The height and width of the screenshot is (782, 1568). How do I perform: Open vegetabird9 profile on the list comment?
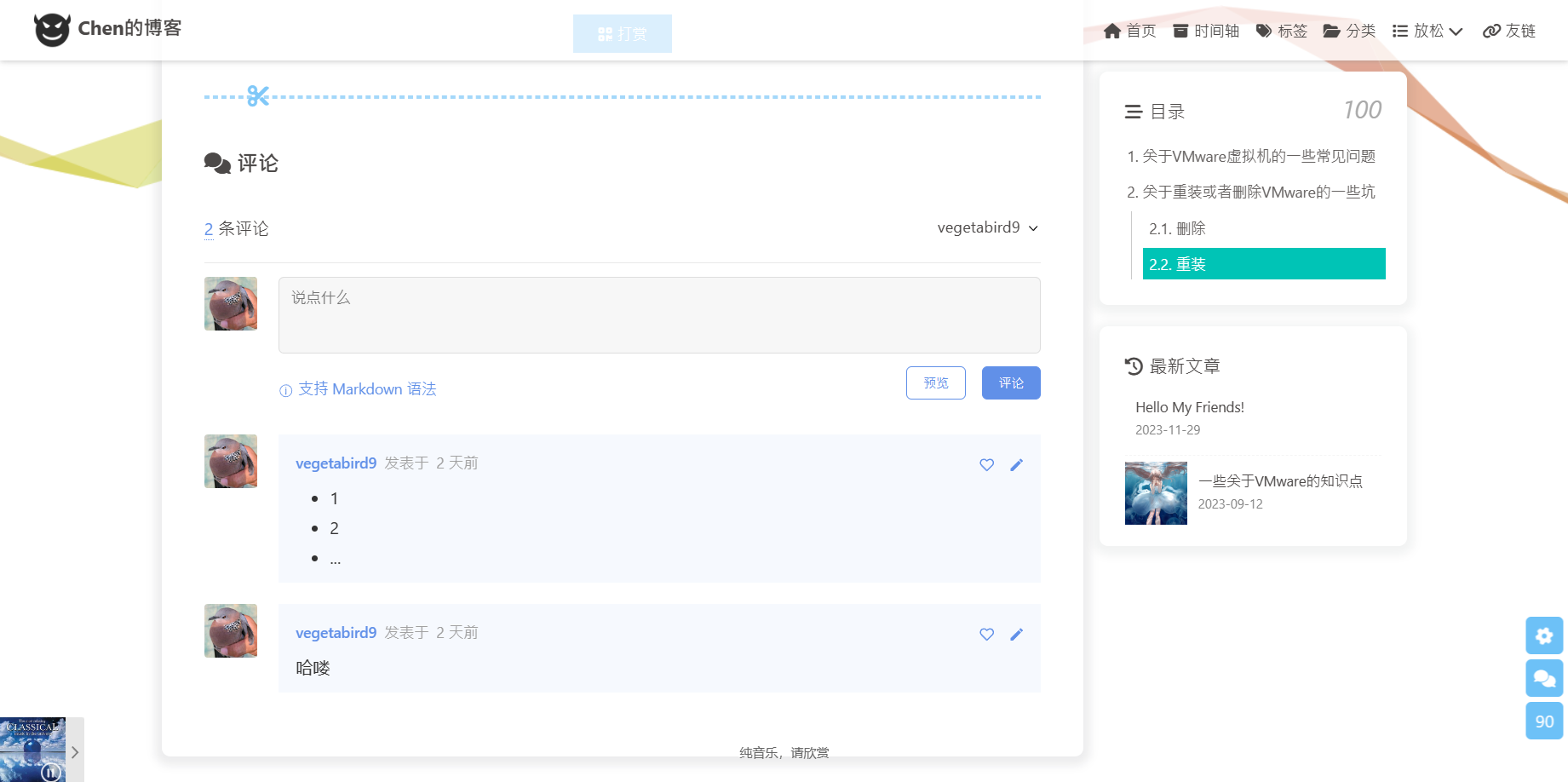coord(336,463)
